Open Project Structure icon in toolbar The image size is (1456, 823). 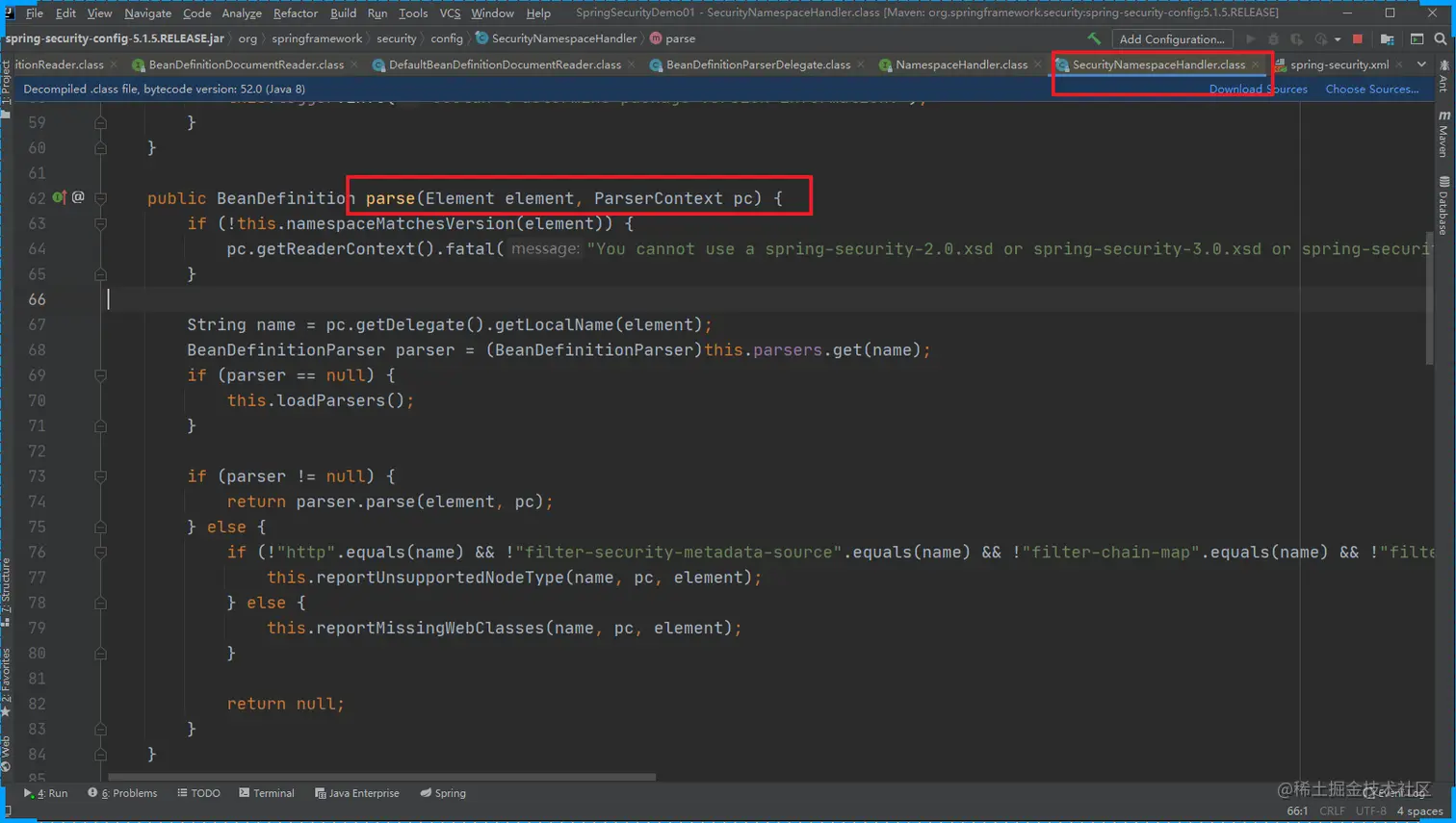coord(1387,39)
